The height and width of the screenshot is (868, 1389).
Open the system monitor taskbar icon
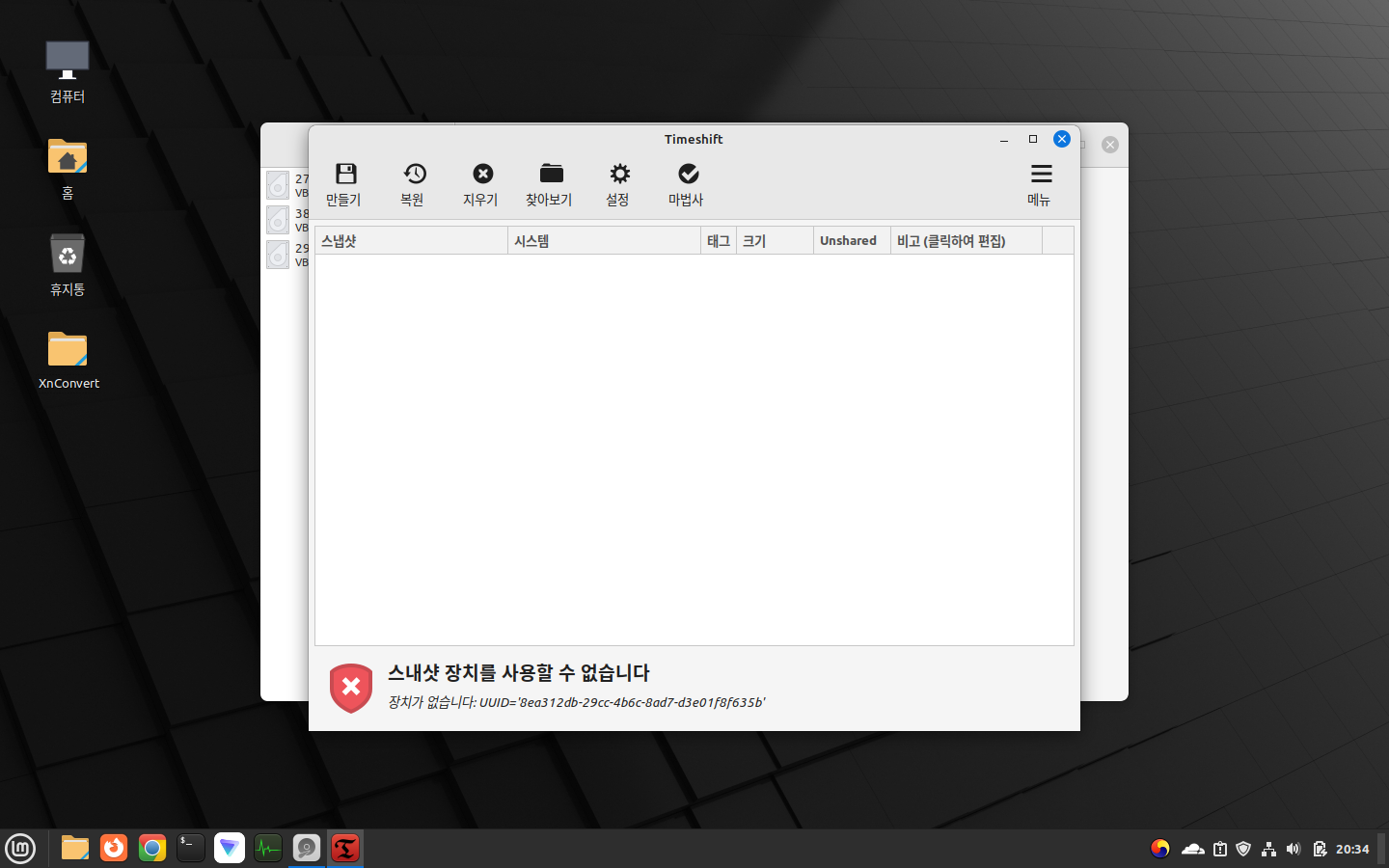pyautogui.click(x=268, y=849)
